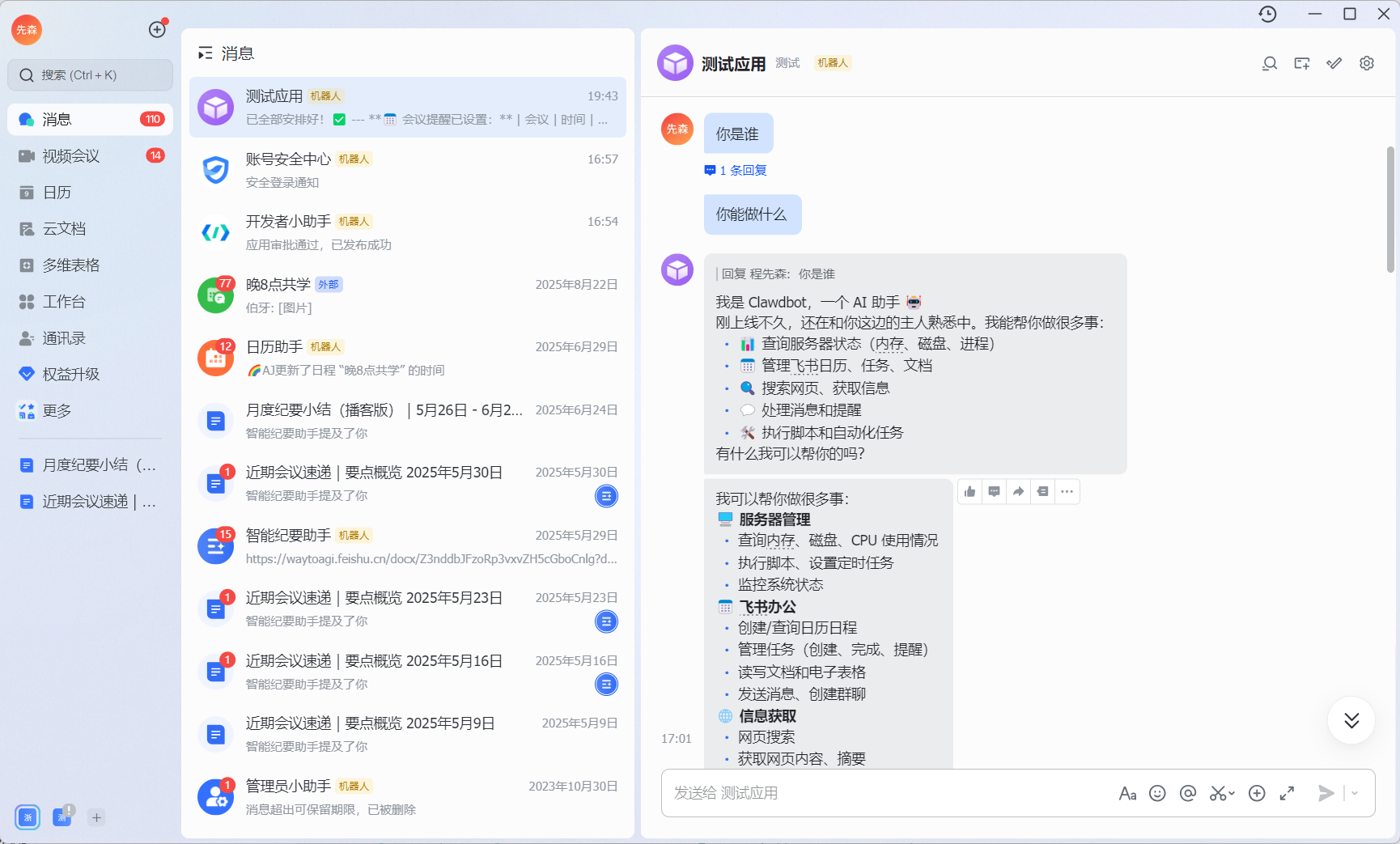The height and width of the screenshot is (844, 1400).
Task: Open the 消息 messages tab
Action: tap(90, 119)
